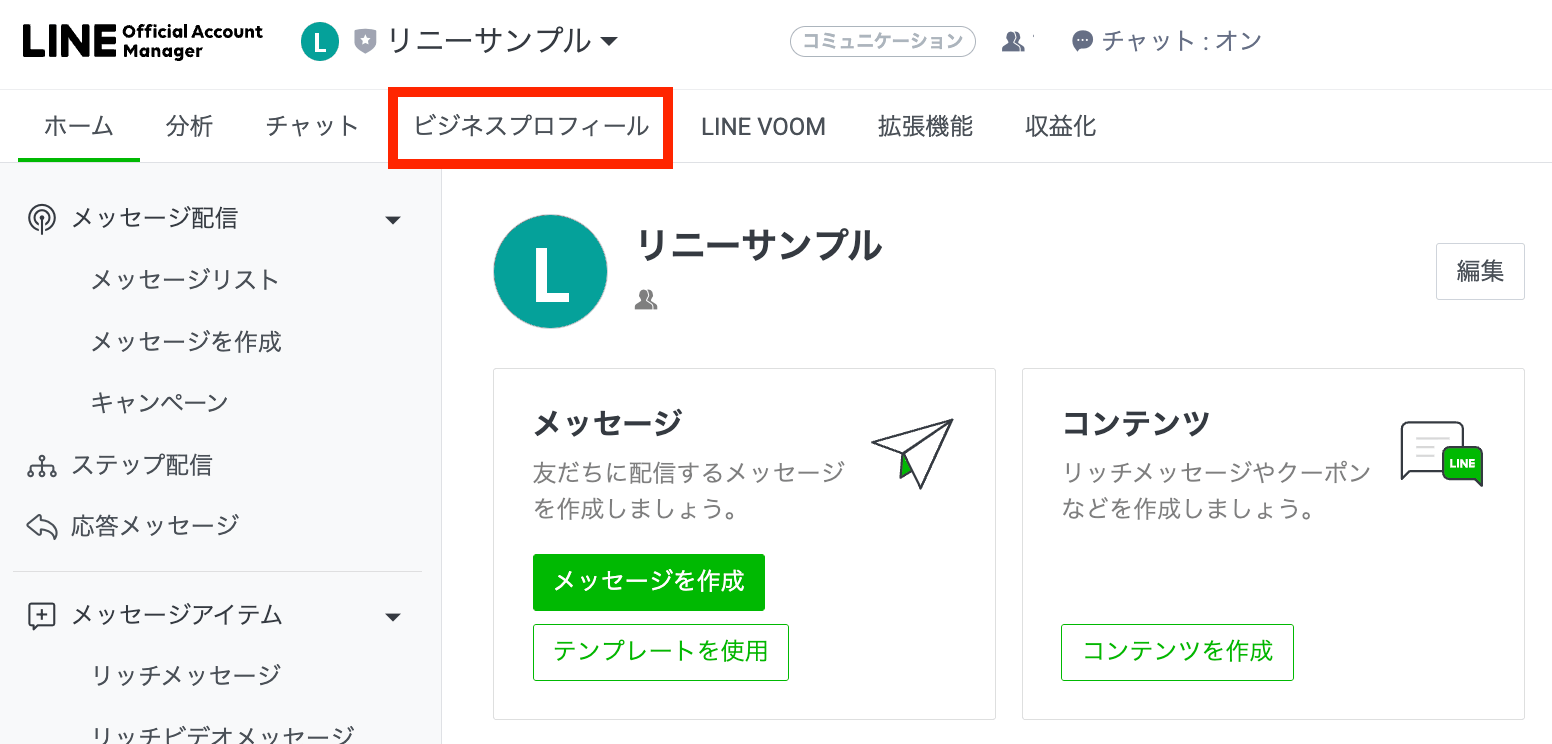The height and width of the screenshot is (744, 1552).
Task: Open メッセージリスト in the sidebar
Action: 185,280
